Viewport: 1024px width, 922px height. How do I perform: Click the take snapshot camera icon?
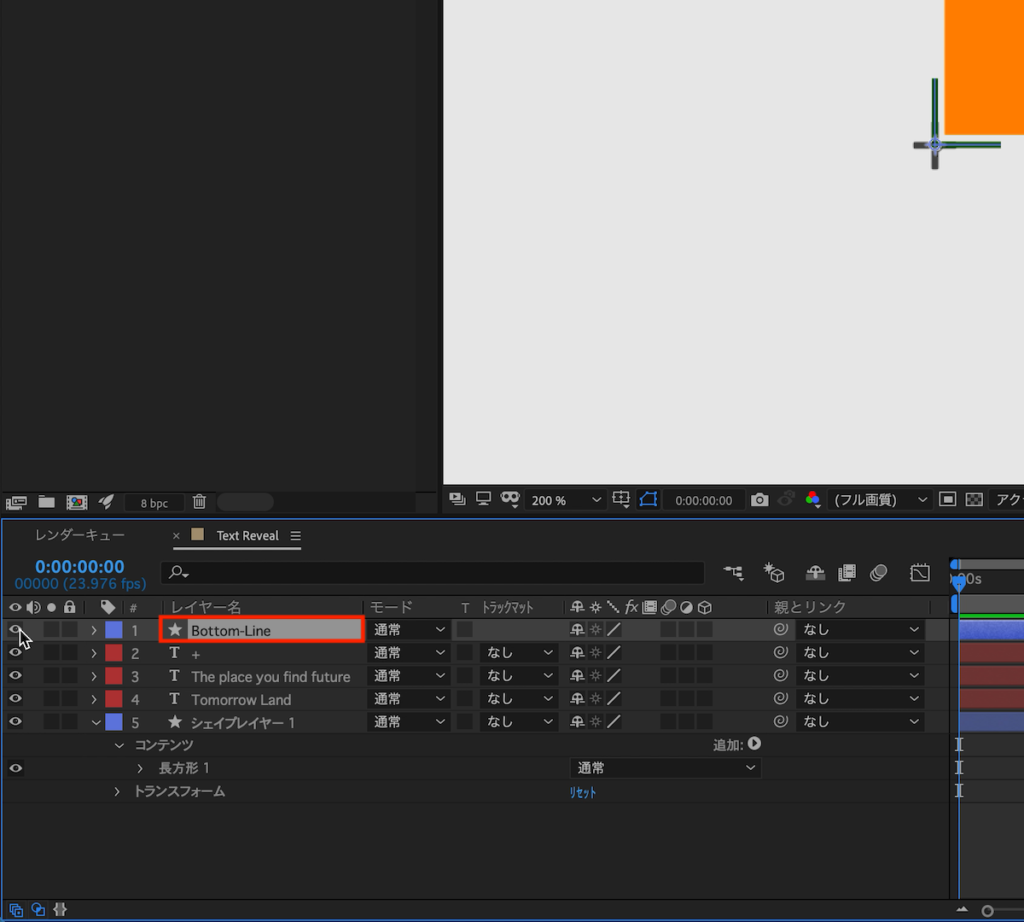[760, 499]
